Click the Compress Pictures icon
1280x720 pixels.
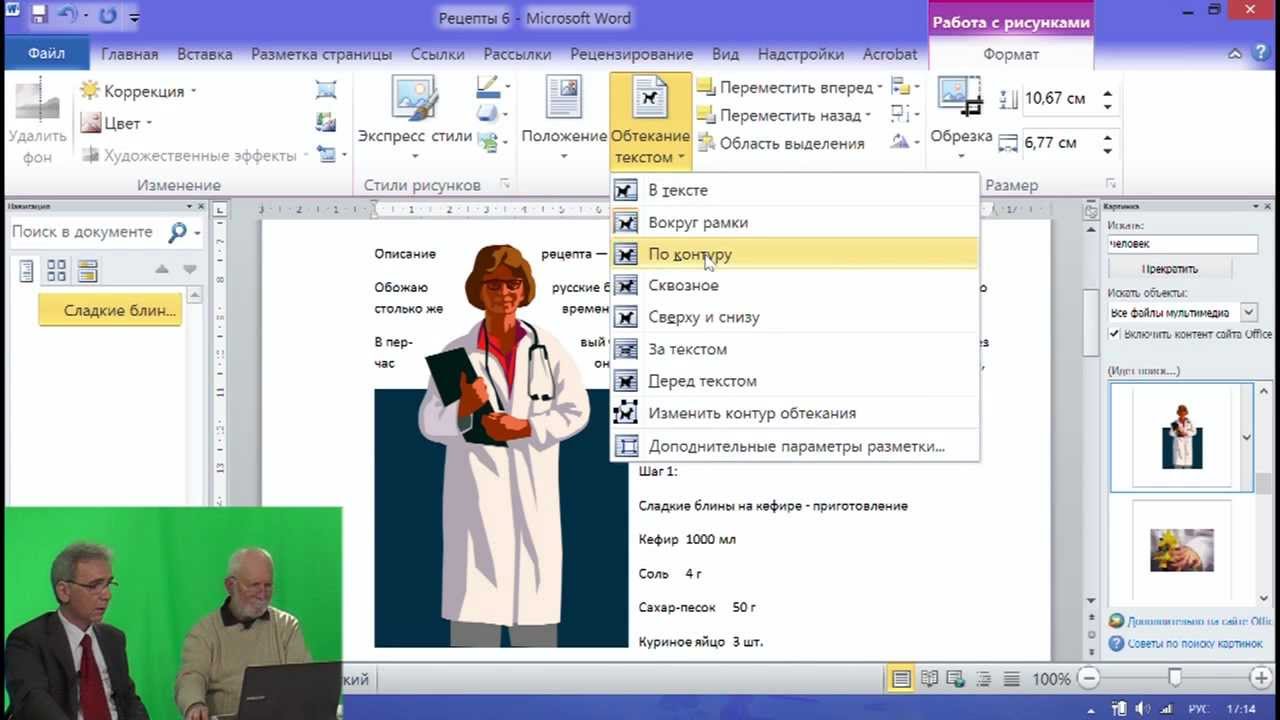[326, 91]
